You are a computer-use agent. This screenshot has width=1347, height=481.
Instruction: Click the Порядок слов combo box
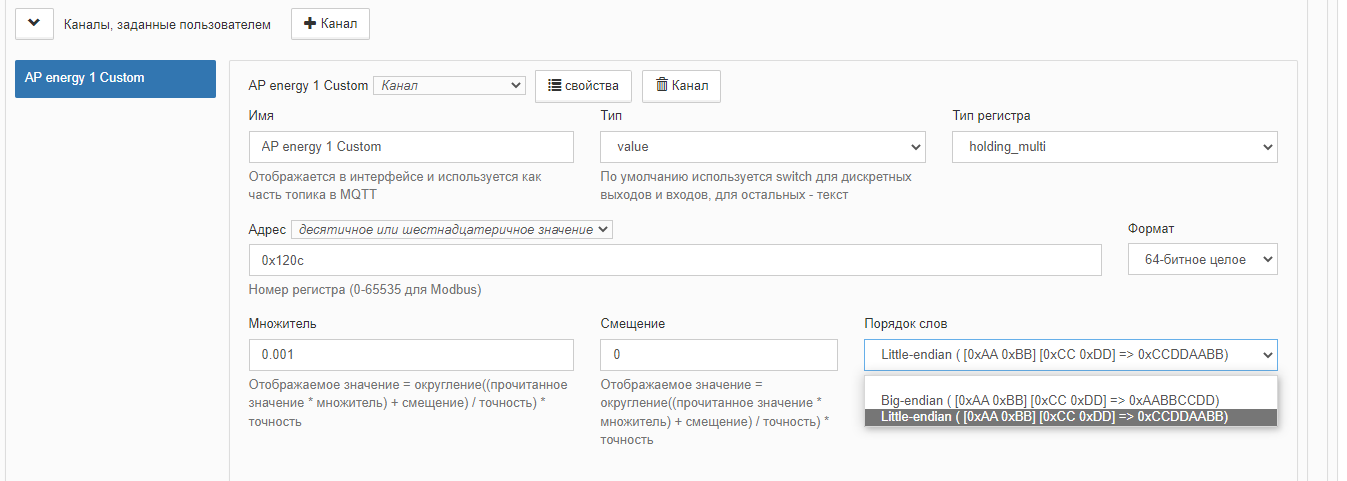(x=1071, y=355)
